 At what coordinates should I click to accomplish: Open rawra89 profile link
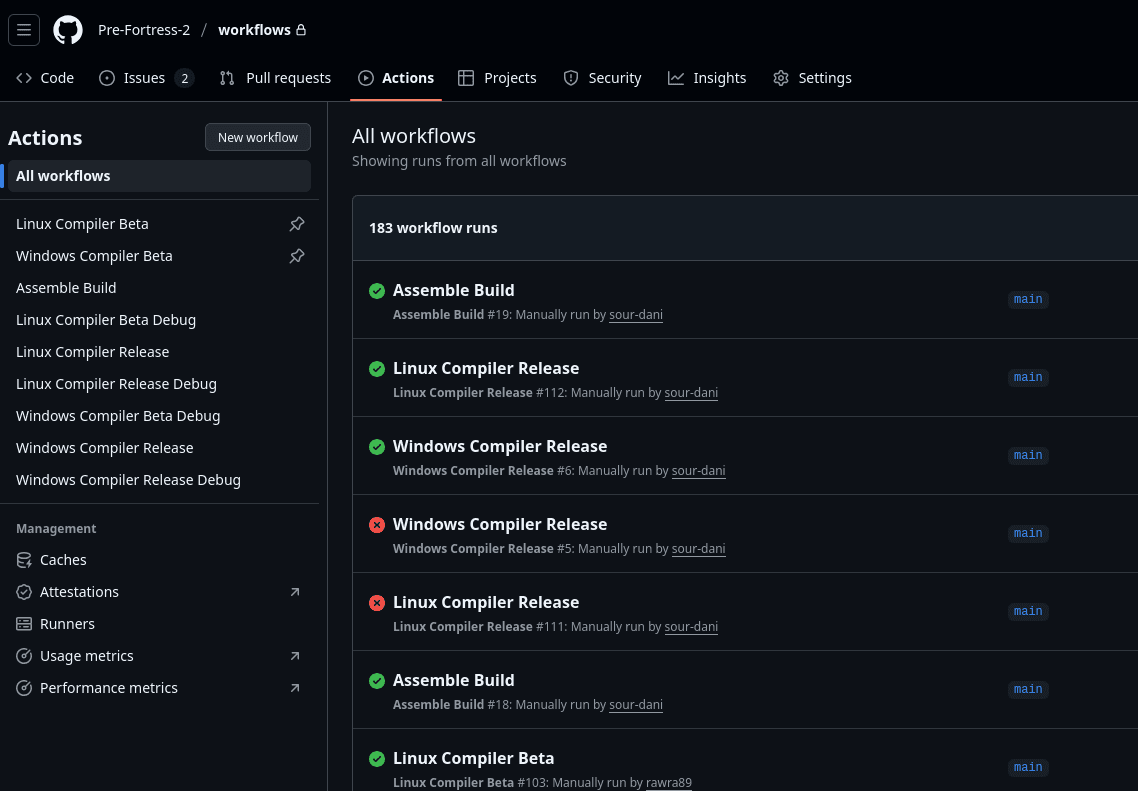pyautogui.click(x=668, y=782)
